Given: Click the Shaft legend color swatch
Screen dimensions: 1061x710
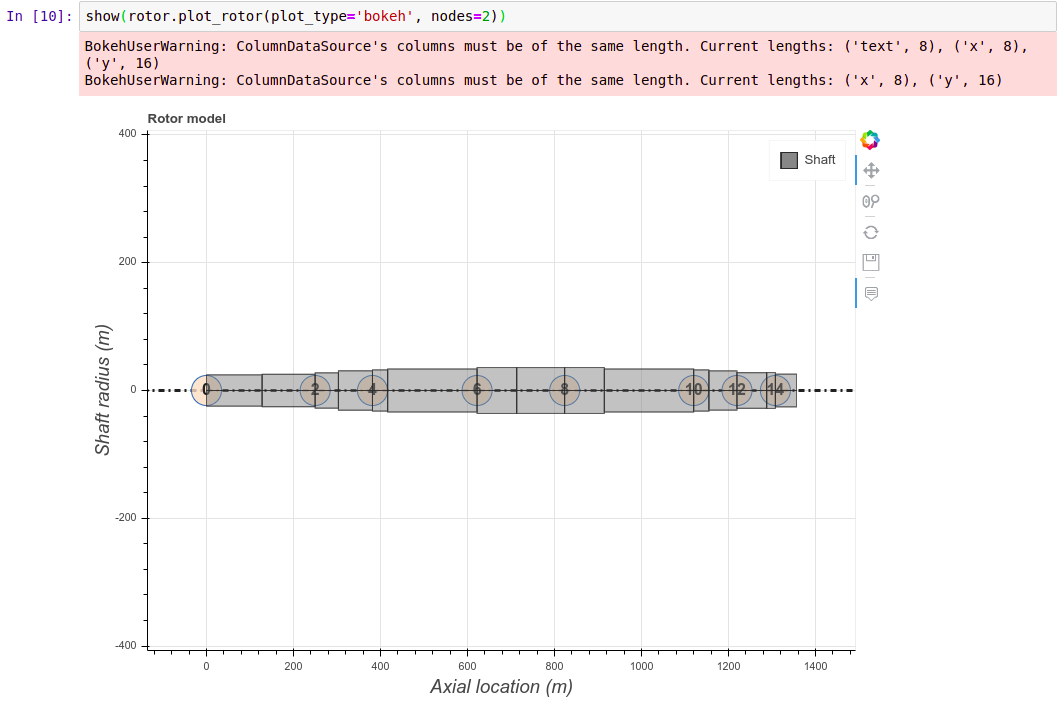Looking at the screenshot, I should pos(789,159).
